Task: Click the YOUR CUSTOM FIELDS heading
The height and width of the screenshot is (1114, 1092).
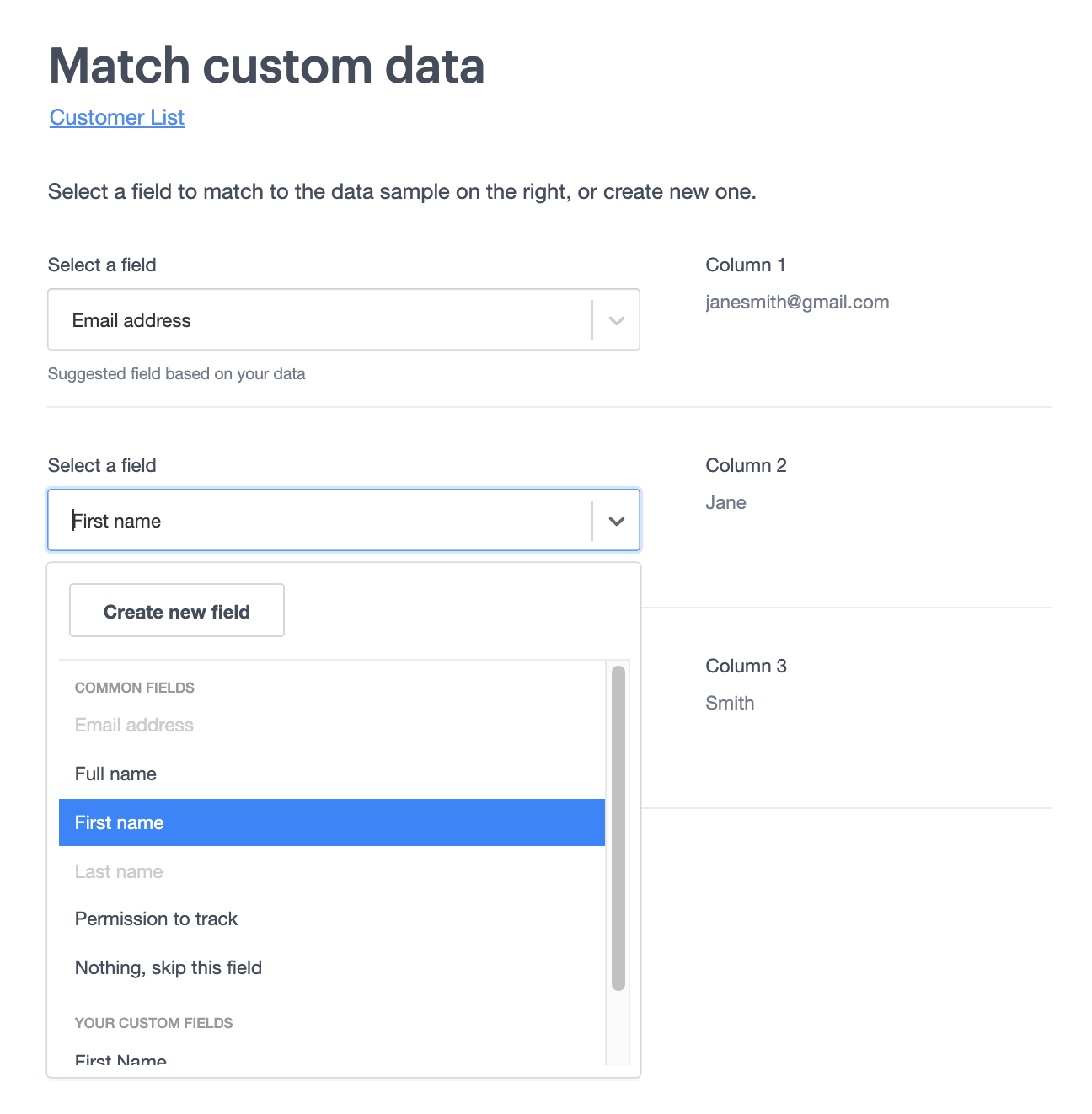Action: pyautogui.click(x=153, y=1022)
